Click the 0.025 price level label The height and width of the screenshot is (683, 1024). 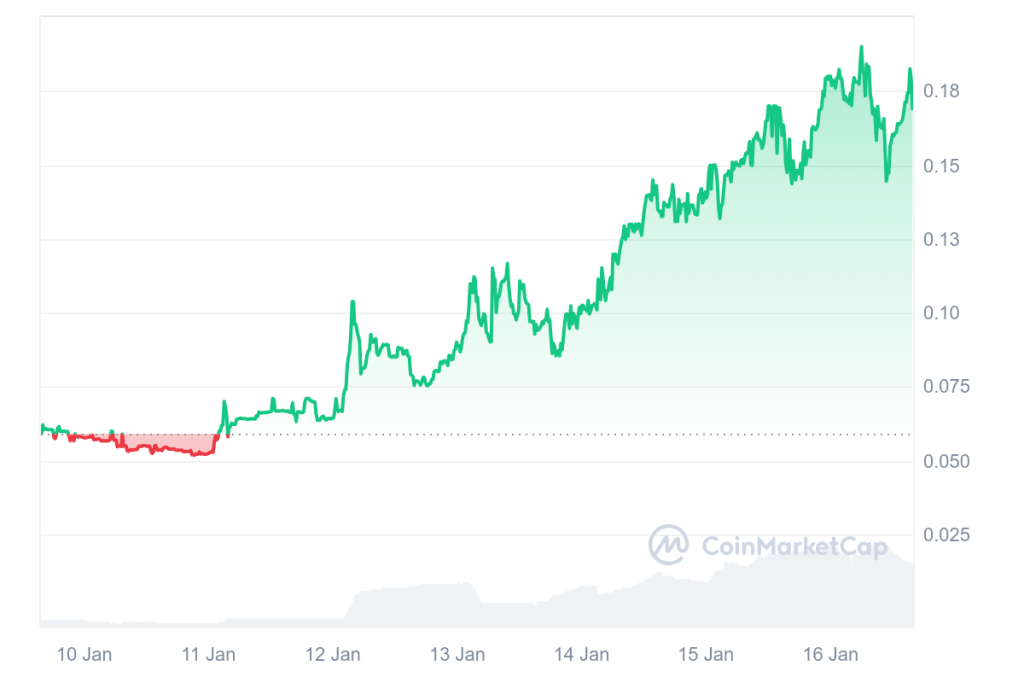pos(944,536)
